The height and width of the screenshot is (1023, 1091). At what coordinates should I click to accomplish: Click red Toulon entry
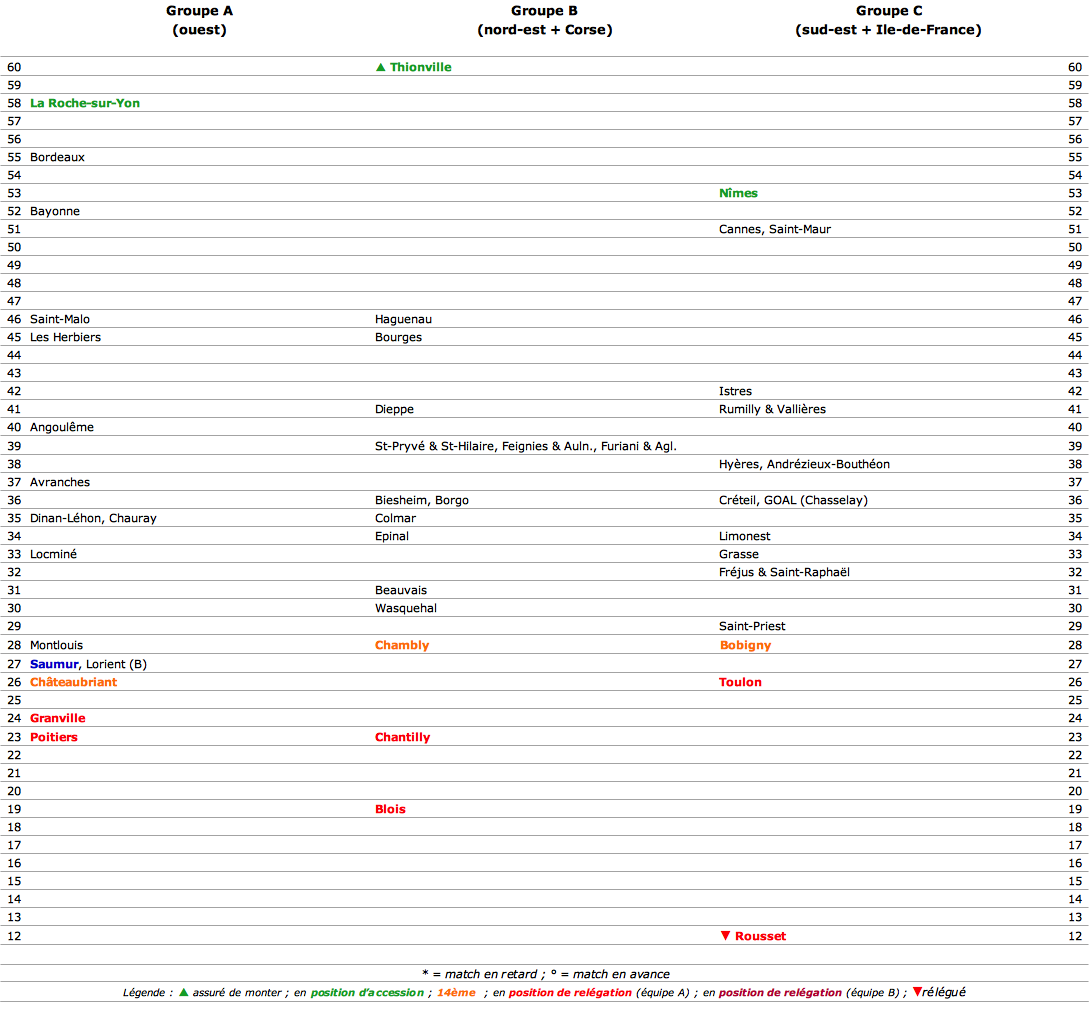740,683
